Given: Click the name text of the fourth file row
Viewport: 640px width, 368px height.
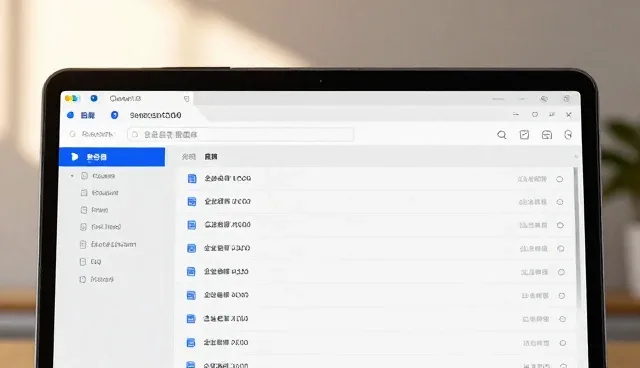Looking at the screenshot, I should pos(227,248).
